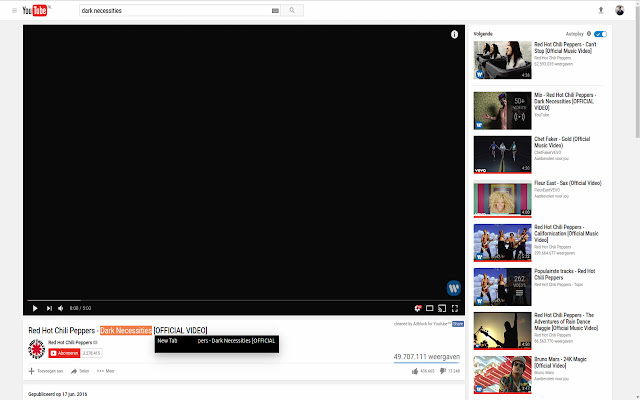
Task: Open Fleur East Sax thumbnail
Action: coord(502,199)
